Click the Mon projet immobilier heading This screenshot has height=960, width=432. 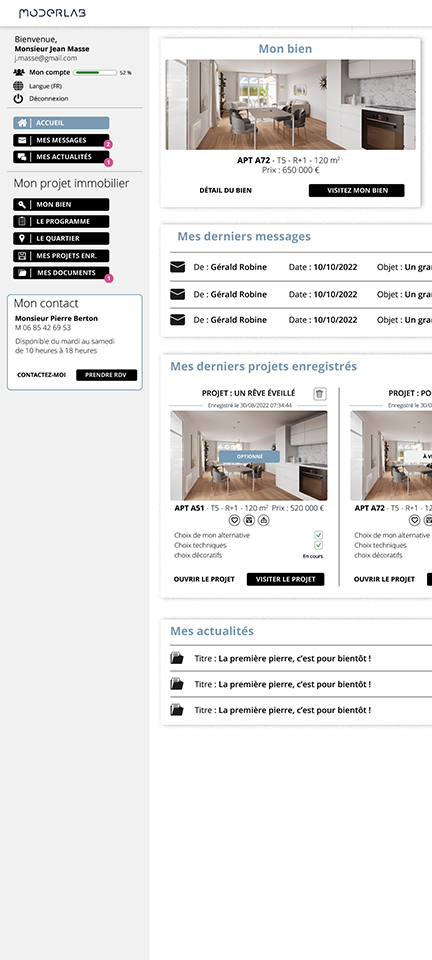pyautogui.click(x=72, y=183)
